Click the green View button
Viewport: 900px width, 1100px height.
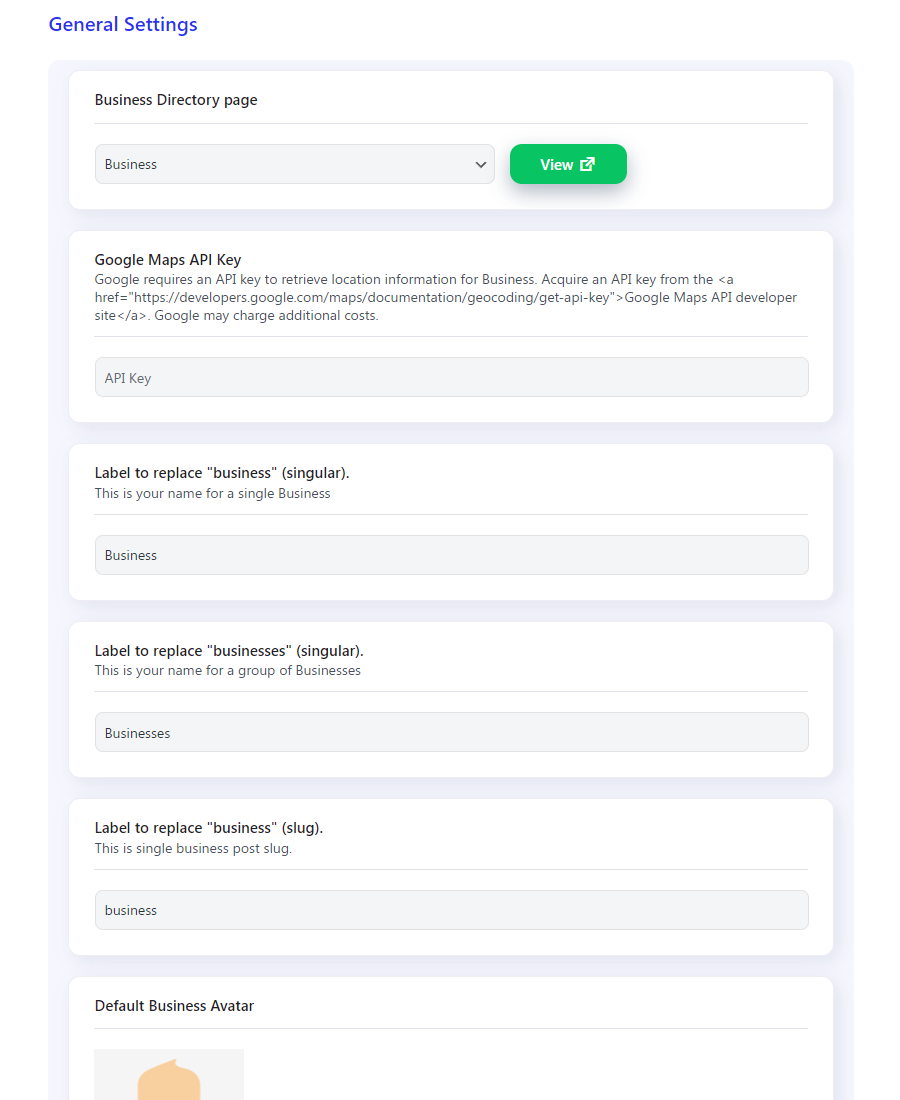click(x=568, y=164)
